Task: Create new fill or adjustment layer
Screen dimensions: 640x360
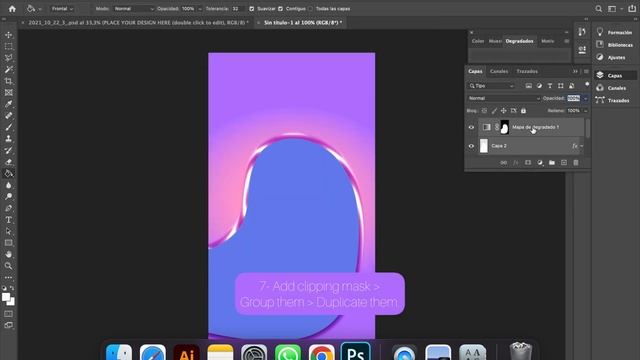Action: [540, 162]
